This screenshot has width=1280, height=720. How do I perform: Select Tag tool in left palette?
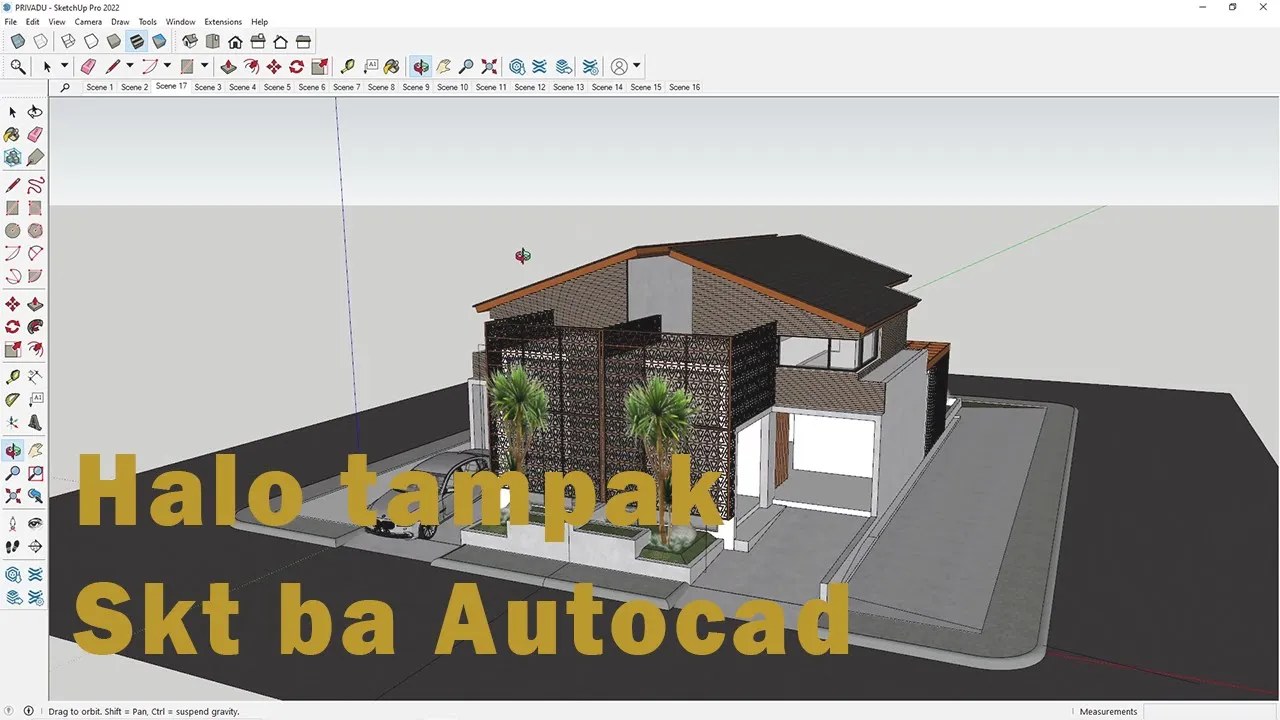[x=35, y=157]
